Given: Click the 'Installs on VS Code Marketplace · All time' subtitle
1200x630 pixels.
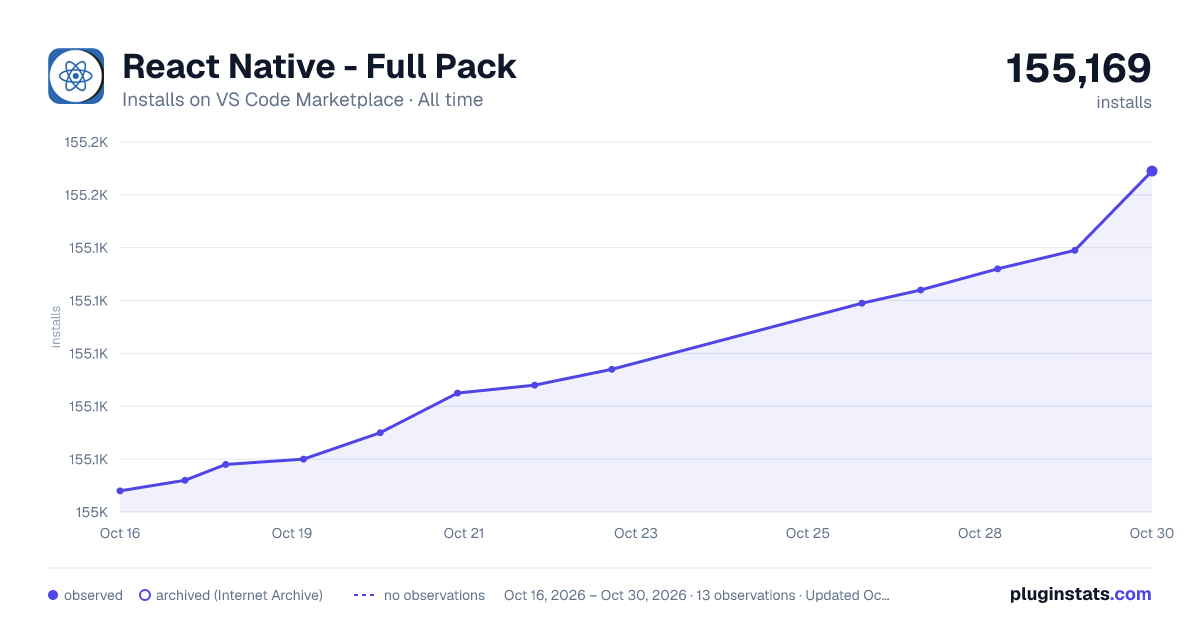Looking at the screenshot, I should click(302, 100).
